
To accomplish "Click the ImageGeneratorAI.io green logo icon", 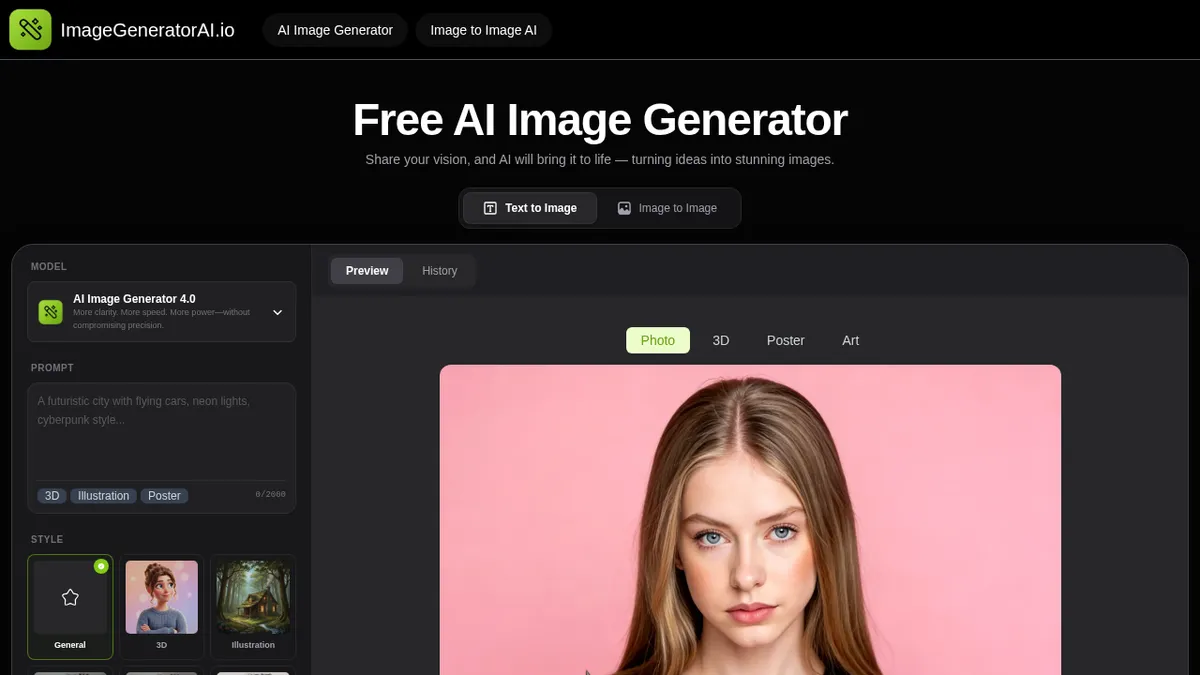I will coord(30,30).
